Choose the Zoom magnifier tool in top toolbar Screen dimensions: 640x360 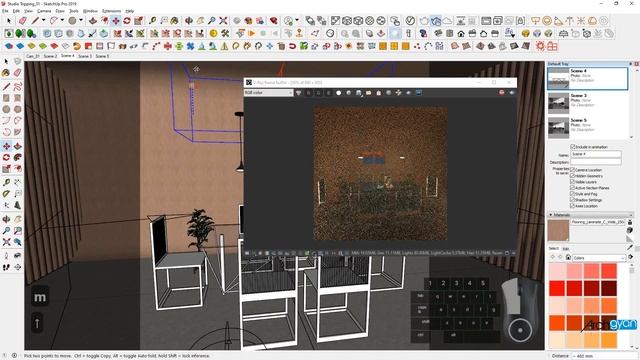[x=212, y=20]
